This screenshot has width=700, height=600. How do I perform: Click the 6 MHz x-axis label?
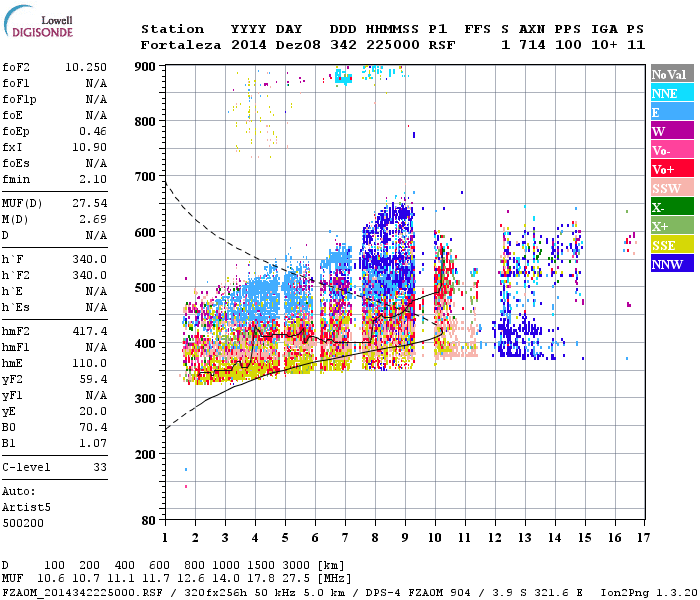coord(315,538)
